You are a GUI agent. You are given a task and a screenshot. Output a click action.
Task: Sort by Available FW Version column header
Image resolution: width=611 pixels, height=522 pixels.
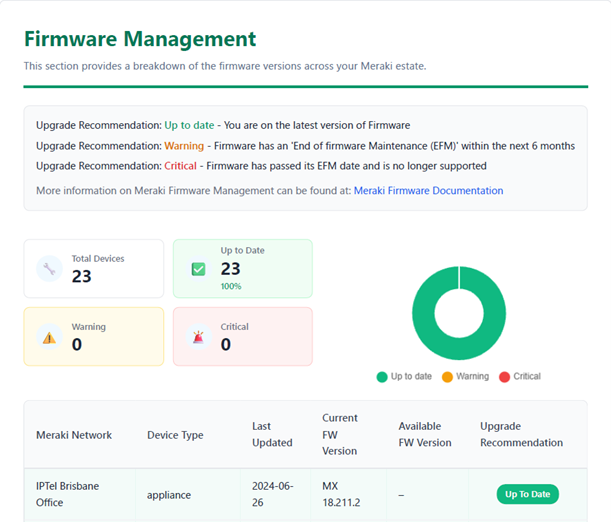tap(425, 434)
